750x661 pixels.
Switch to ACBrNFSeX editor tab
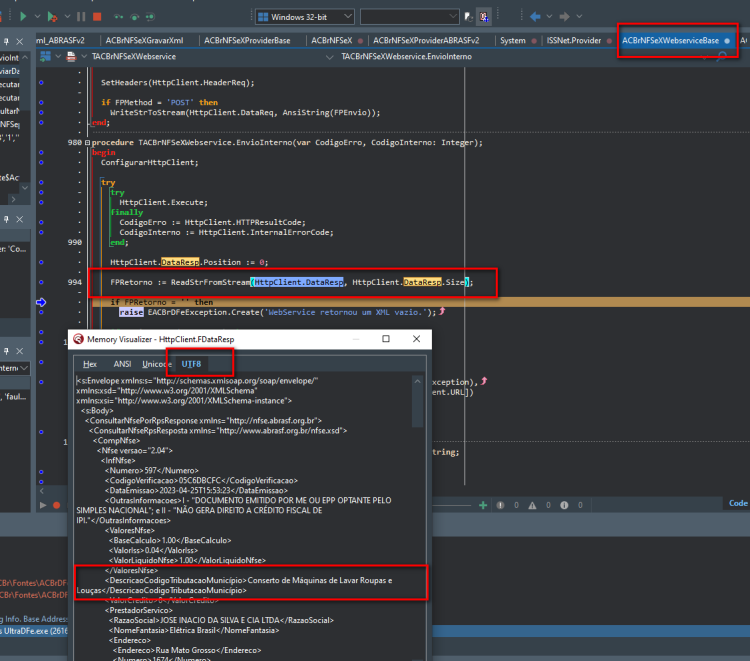pos(332,41)
